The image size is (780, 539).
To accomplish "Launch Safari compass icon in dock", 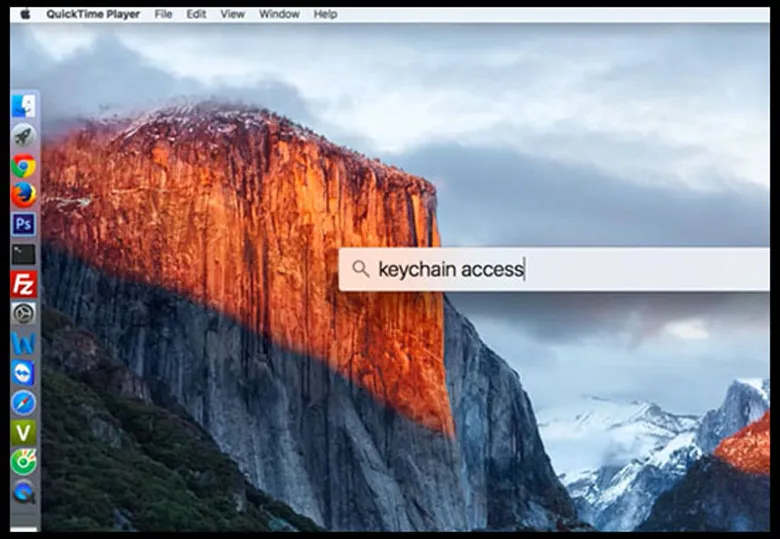I will pos(24,402).
